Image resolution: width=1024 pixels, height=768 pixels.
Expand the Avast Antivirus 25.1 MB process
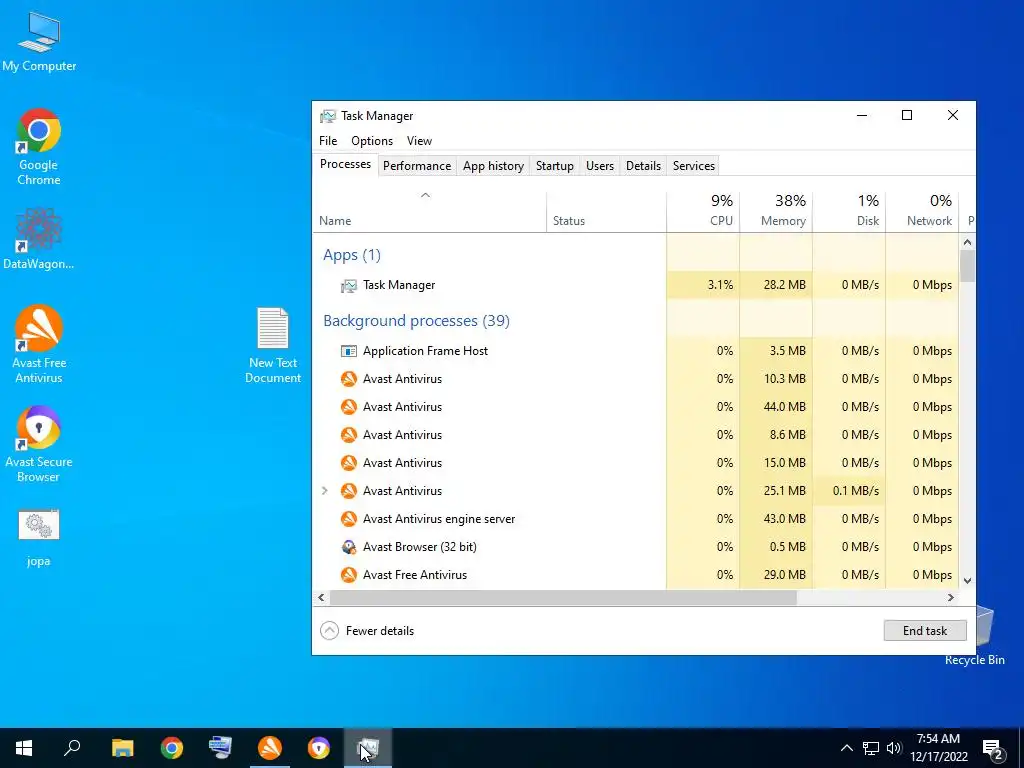[x=325, y=491]
